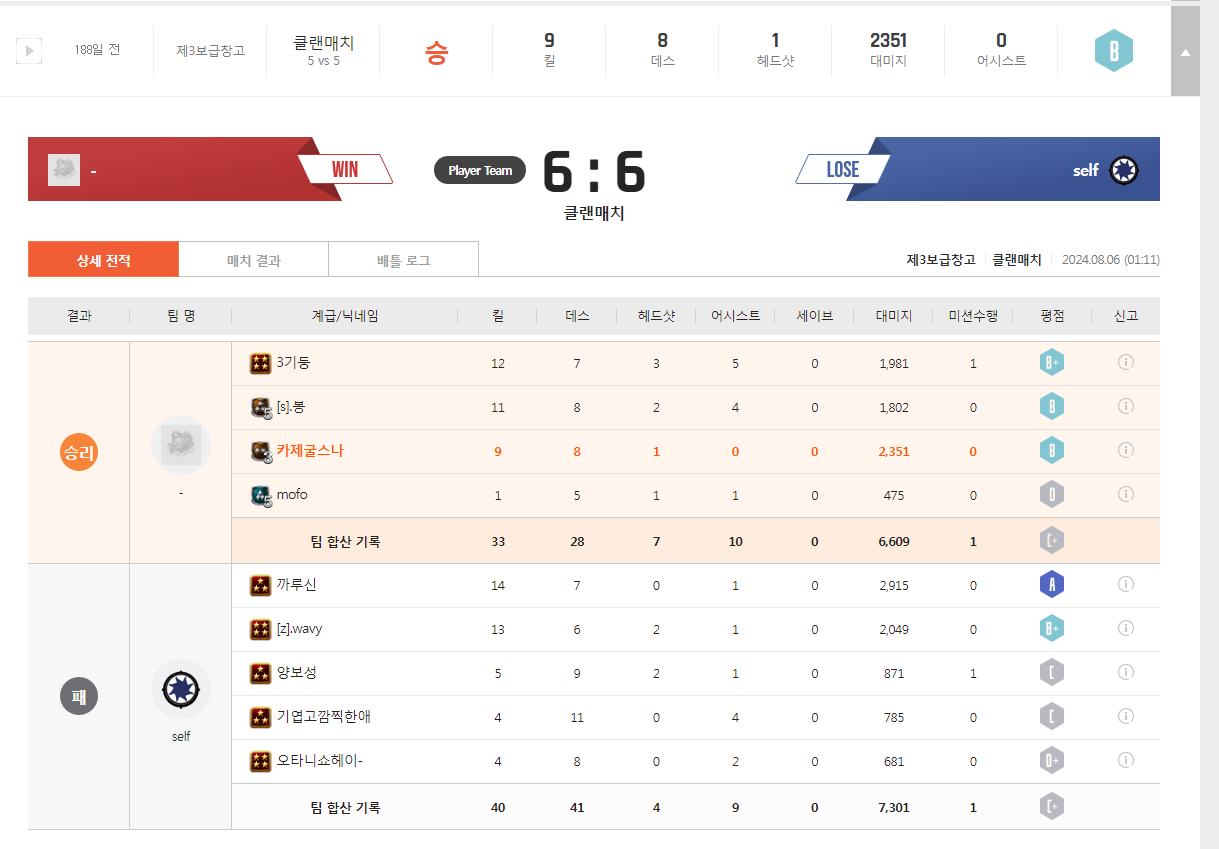Click the self clan emblem in losing team
The width and height of the screenshot is (1219, 849).
coord(180,688)
